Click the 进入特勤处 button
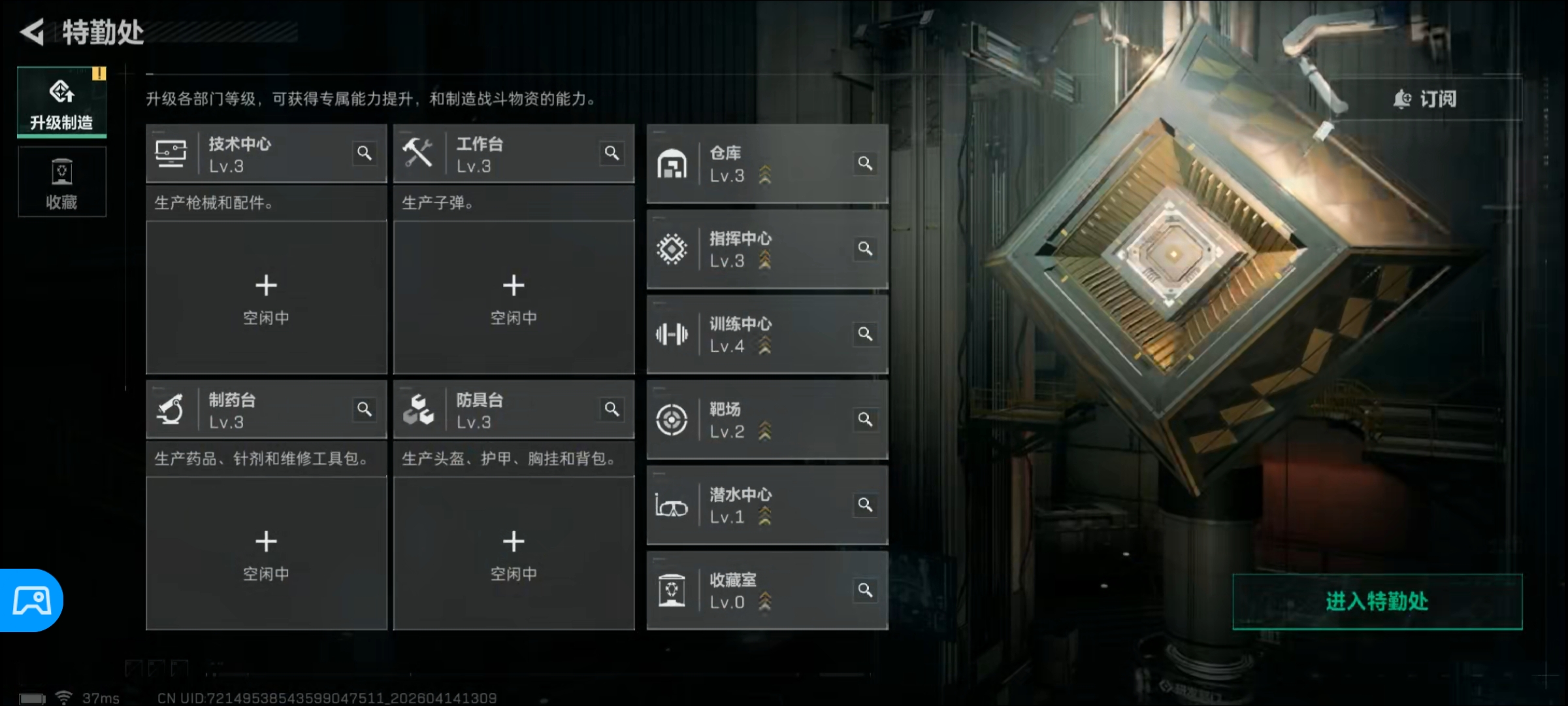 click(1377, 601)
